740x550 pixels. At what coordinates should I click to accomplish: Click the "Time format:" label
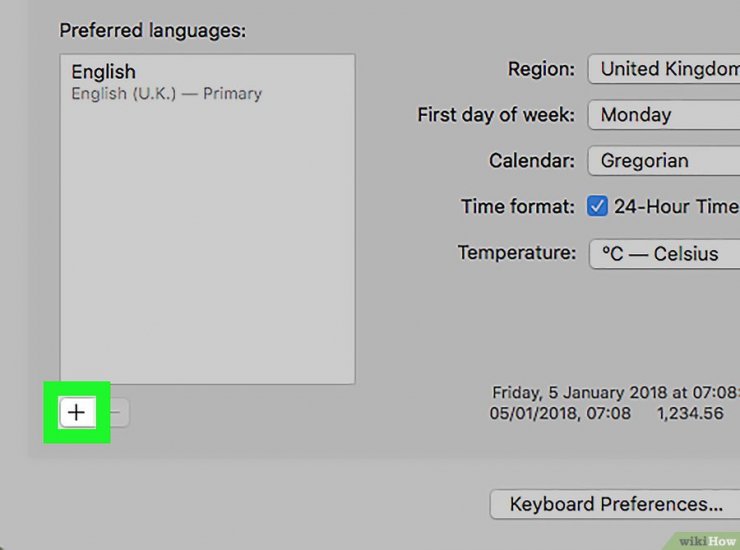click(x=518, y=207)
